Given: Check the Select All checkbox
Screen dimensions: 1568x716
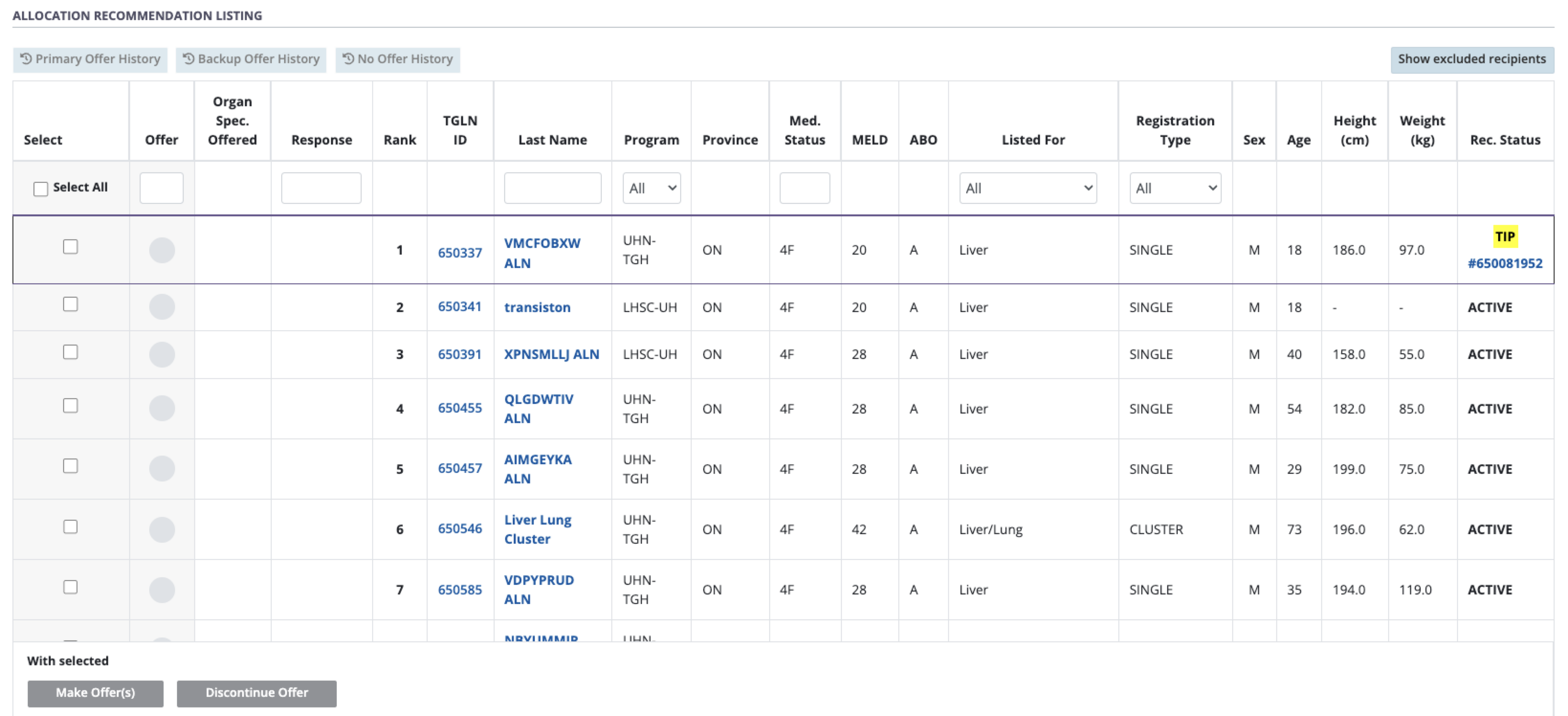Looking at the screenshot, I should (41, 189).
